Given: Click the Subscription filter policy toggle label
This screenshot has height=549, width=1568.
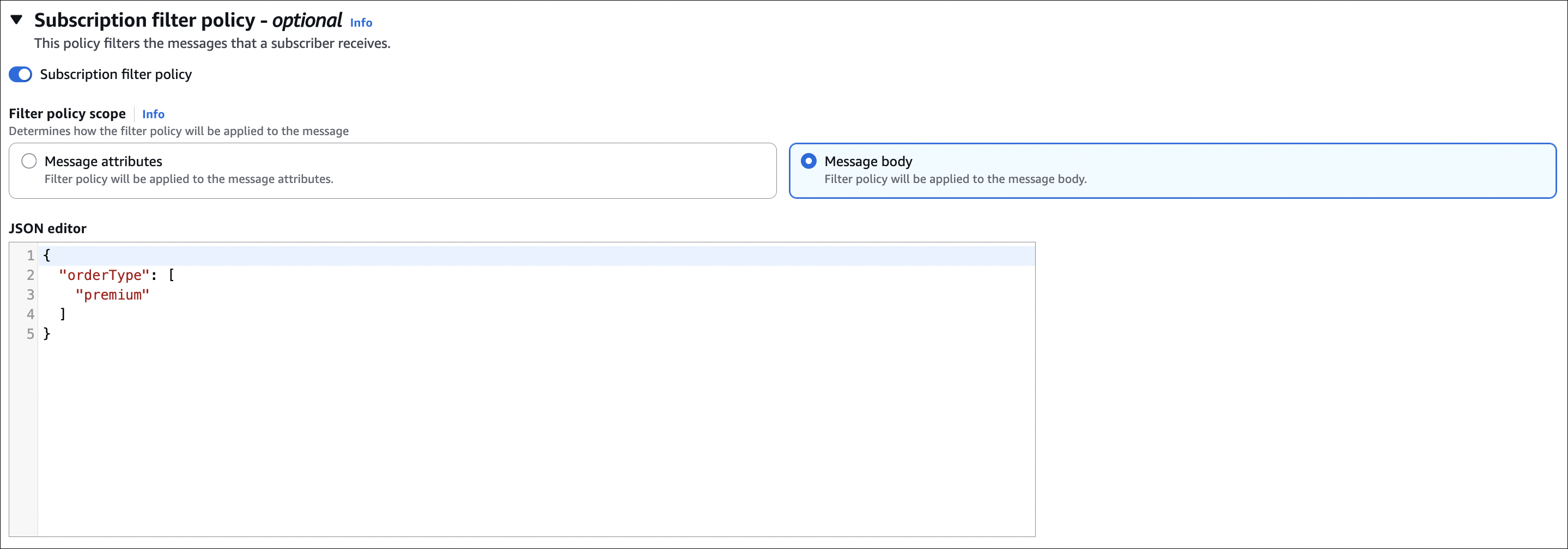Looking at the screenshot, I should coord(116,74).
